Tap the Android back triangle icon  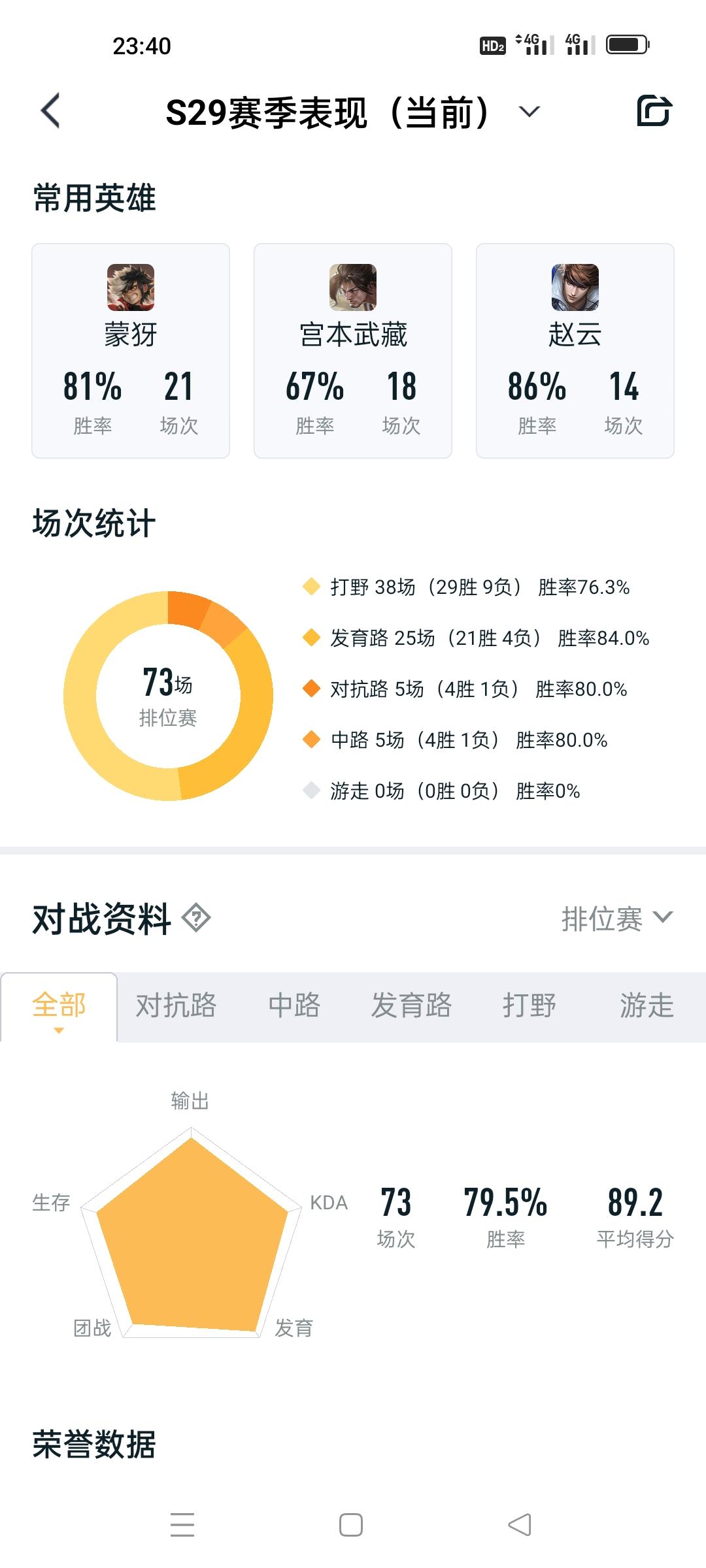coord(520,1525)
